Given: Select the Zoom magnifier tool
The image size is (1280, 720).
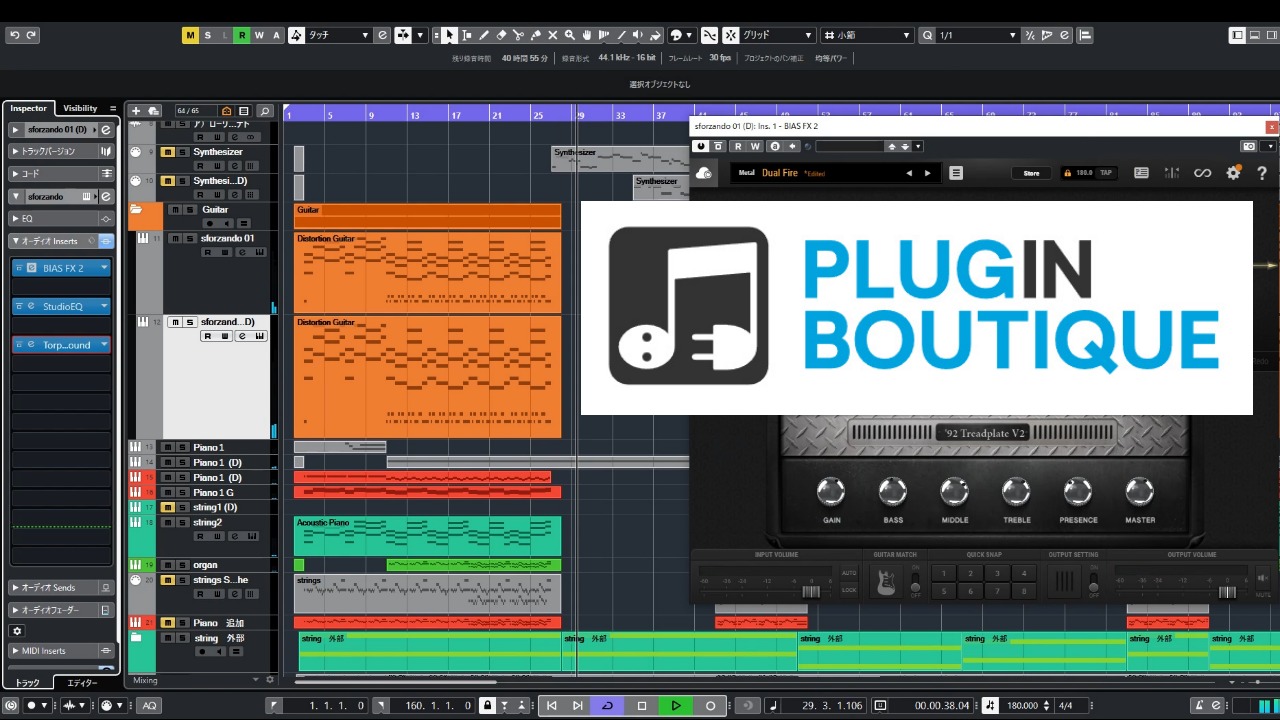Looking at the screenshot, I should (x=569, y=35).
